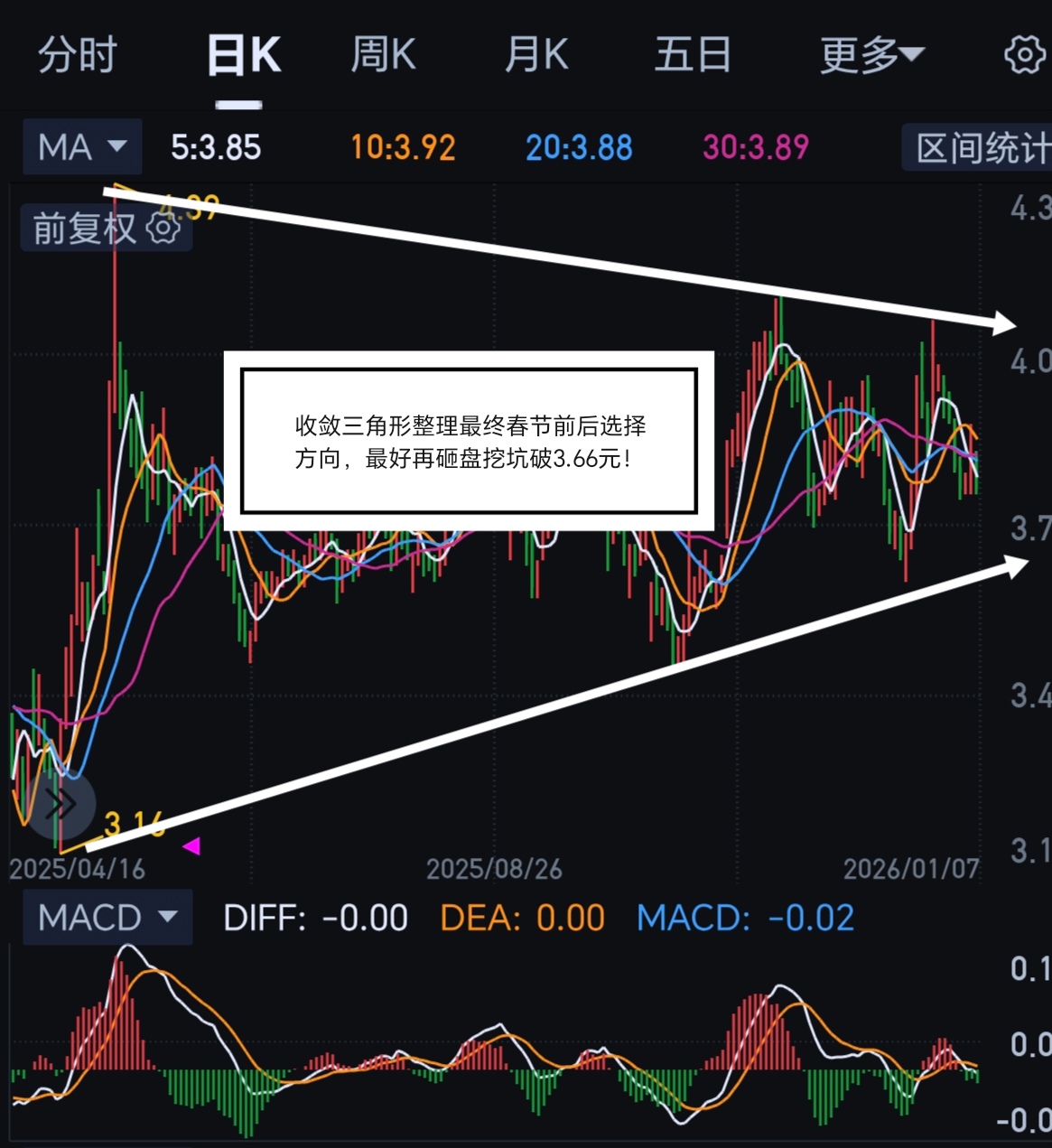This screenshot has height=1148, width=1052.
Task: Open chart settings gear icon
Action: click(1025, 55)
